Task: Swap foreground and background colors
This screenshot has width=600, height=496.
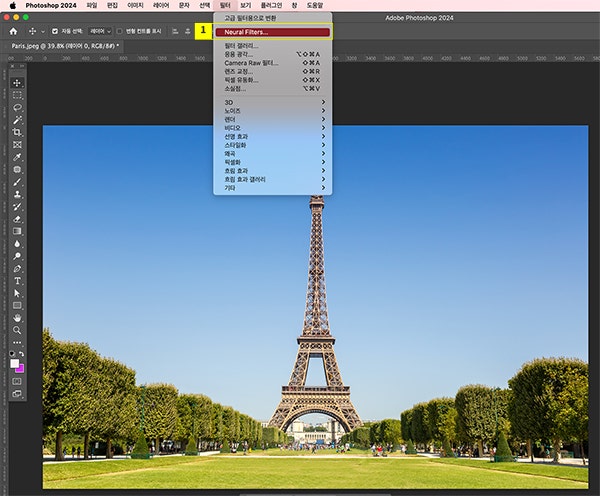Action: (x=21, y=354)
